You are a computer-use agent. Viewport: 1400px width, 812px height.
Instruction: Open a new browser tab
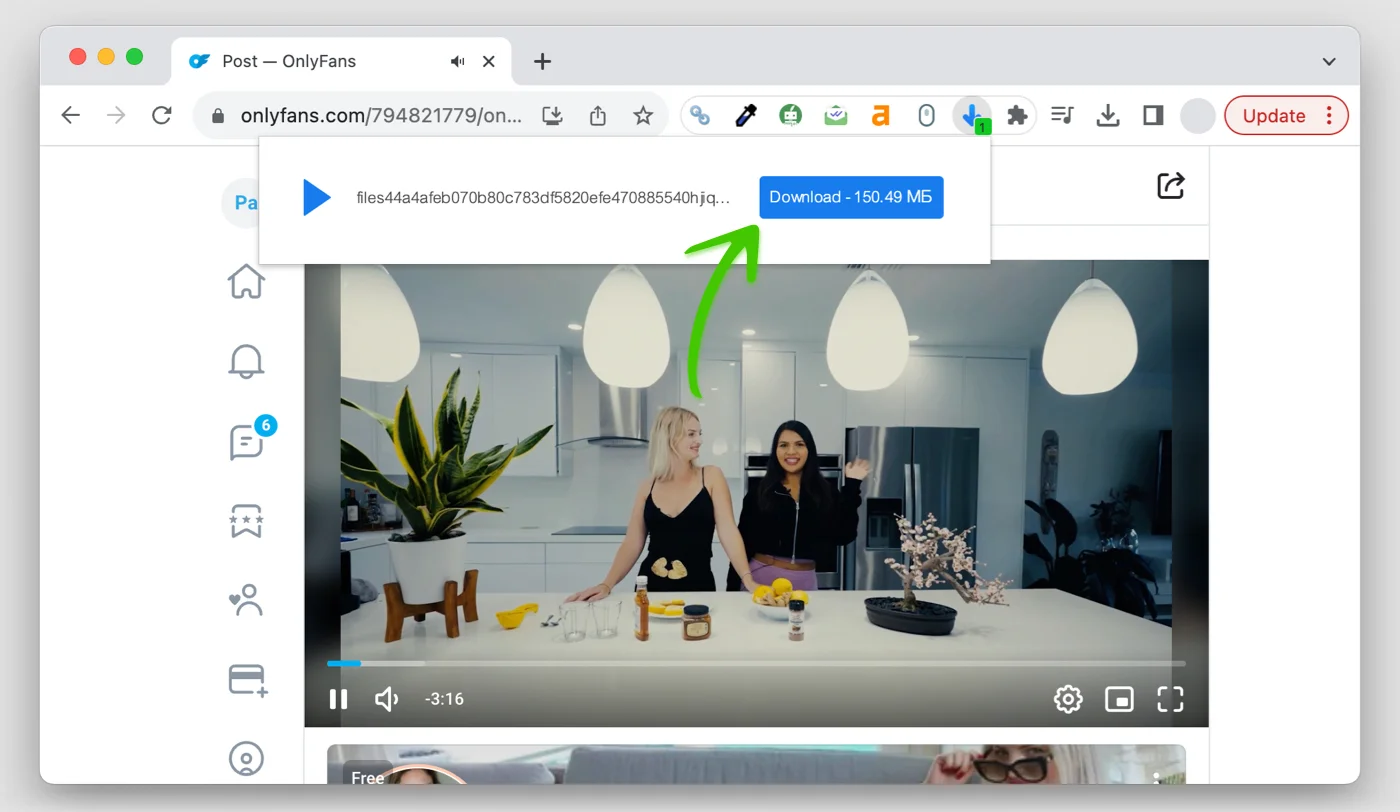(x=542, y=62)
